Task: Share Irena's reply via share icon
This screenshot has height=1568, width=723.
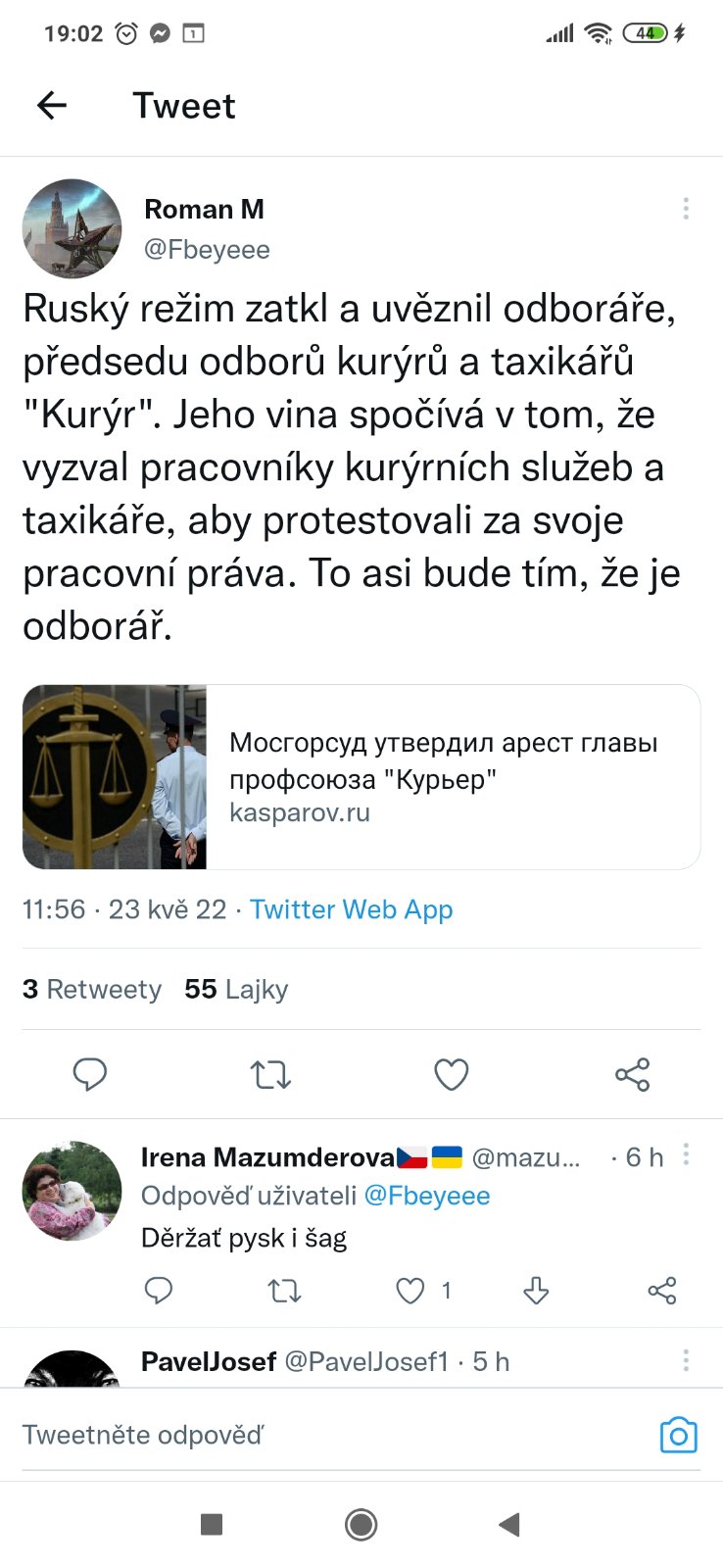Action: coord(662,1291)
